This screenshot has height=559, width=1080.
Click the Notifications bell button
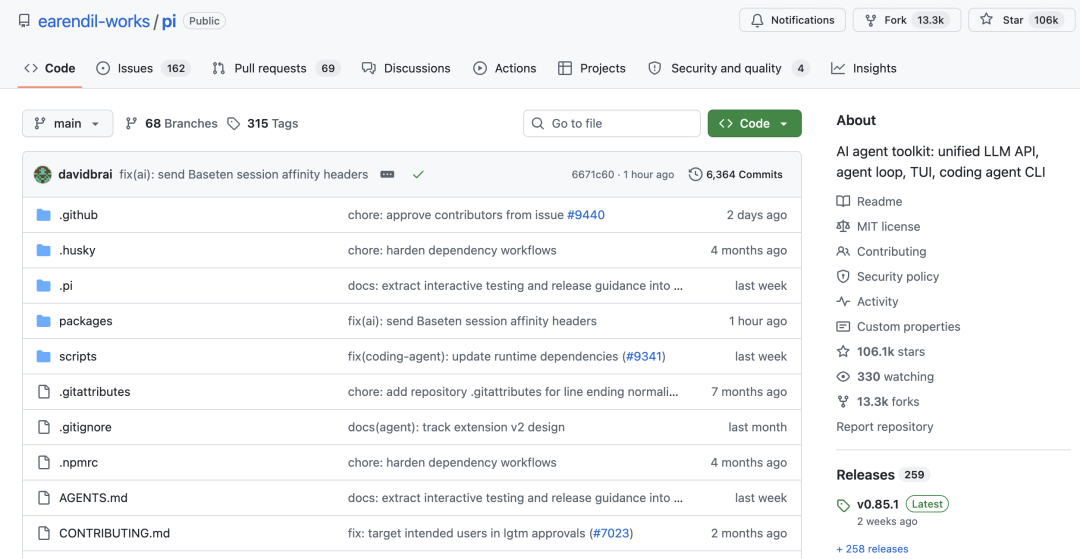[x=792, y=20]
